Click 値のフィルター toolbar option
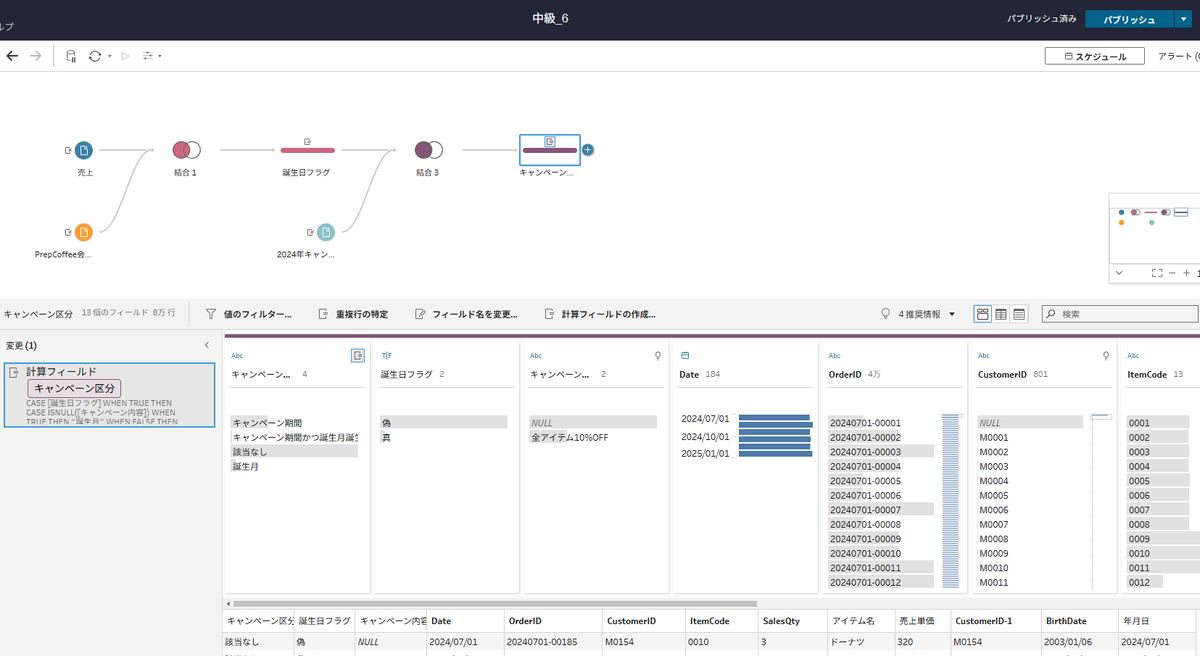 coord(248,314)
